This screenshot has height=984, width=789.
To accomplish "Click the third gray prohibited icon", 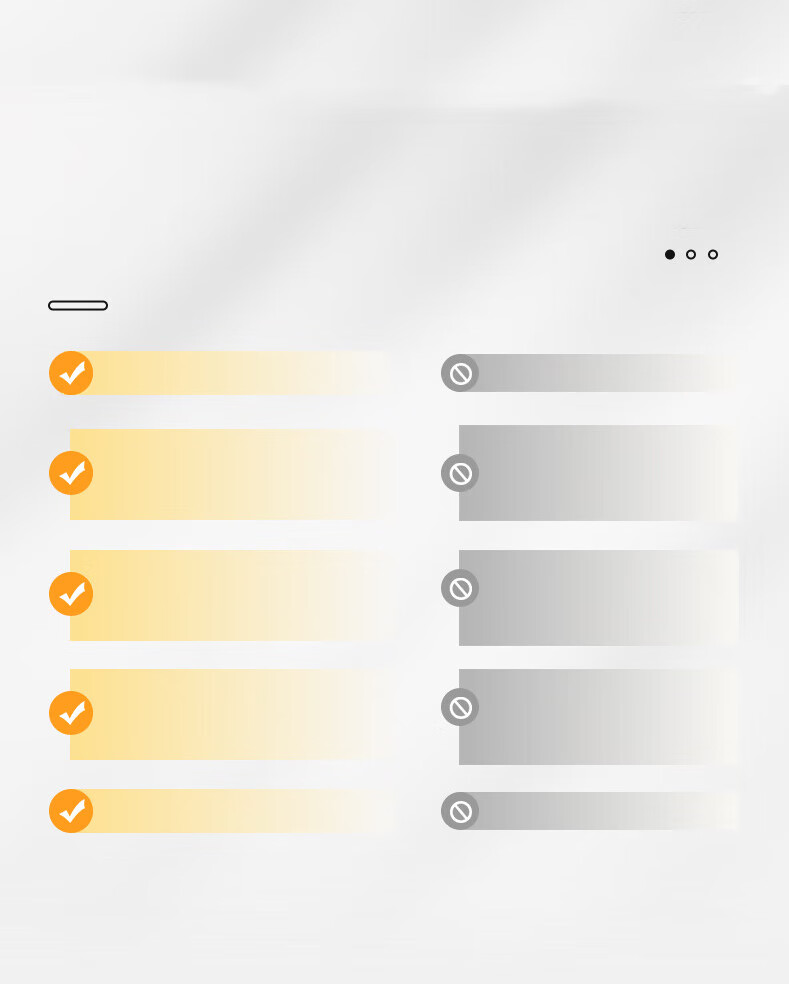I will click(x=460, y=588).
